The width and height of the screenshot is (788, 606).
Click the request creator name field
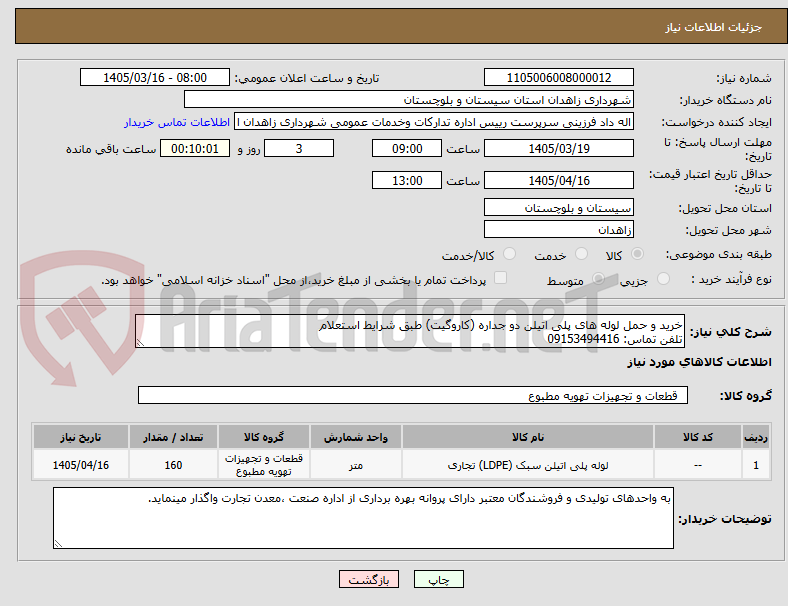click(x=434, y=122)
